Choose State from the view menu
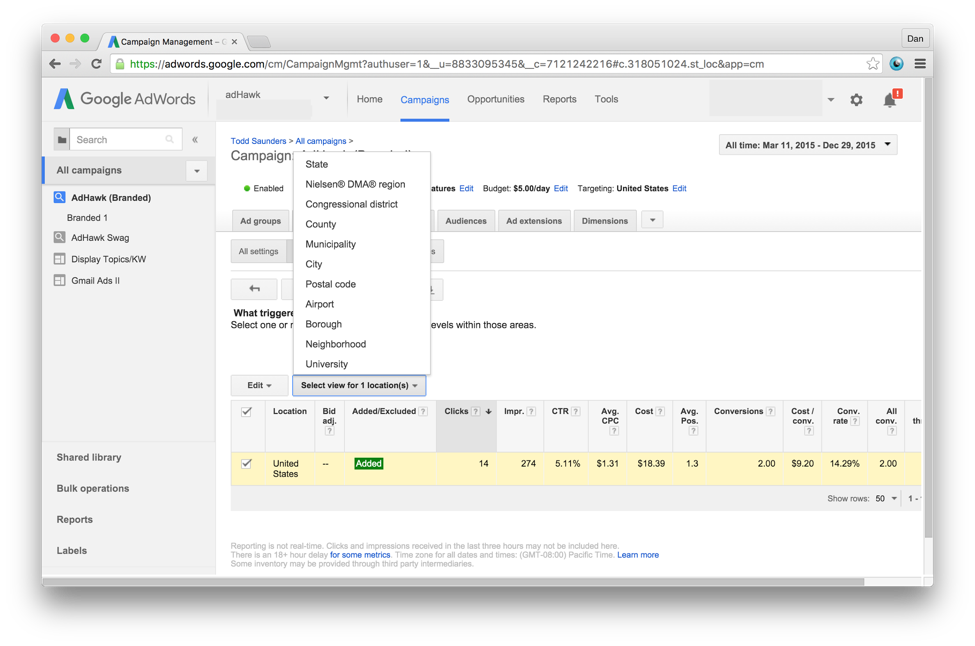The height and width of the screenshot is (646, 975). [x=361, y=164]
